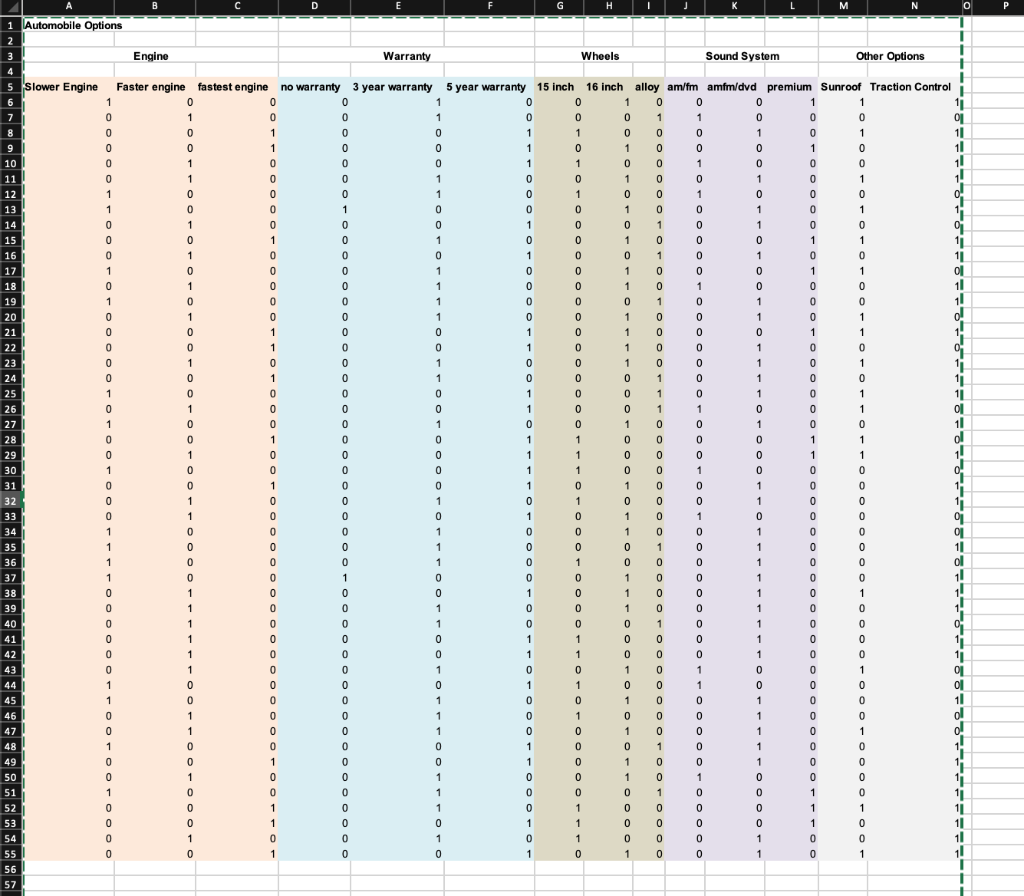Click the 'Wheels' group heading
This screenshot has height=896, width=1024.
600,56
